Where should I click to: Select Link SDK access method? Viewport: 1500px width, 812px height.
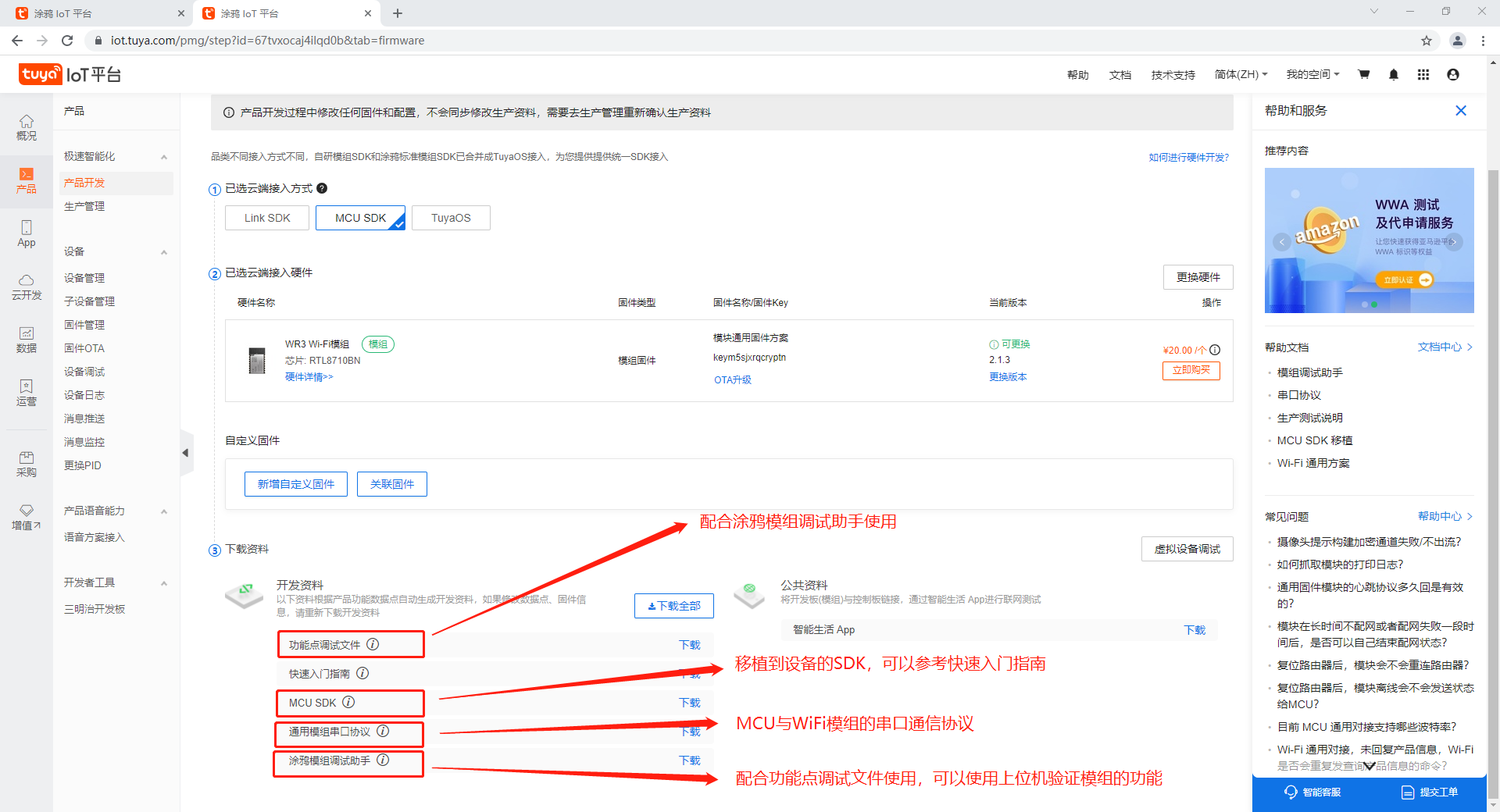tap(267, 218)
